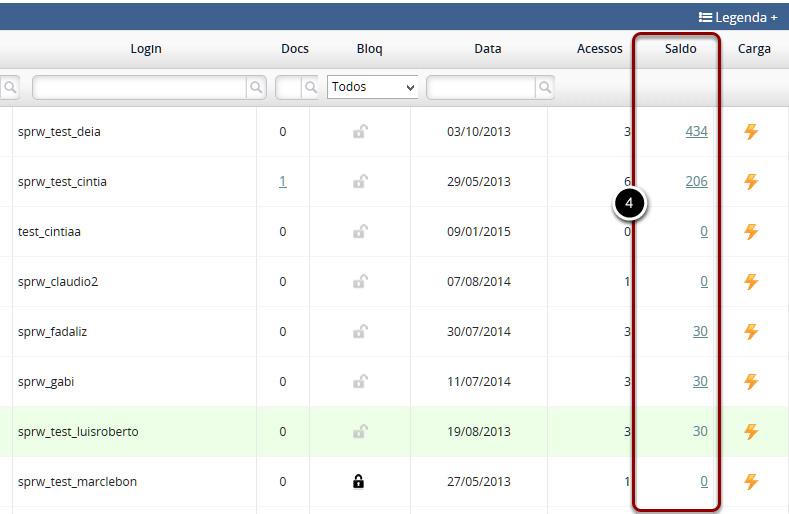The image size is (789, 514).
Task: Open the Bloq 'Todos' dropdown filter
Action: 372,88
